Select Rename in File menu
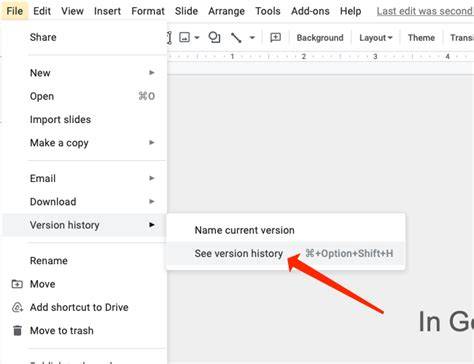 83,261
